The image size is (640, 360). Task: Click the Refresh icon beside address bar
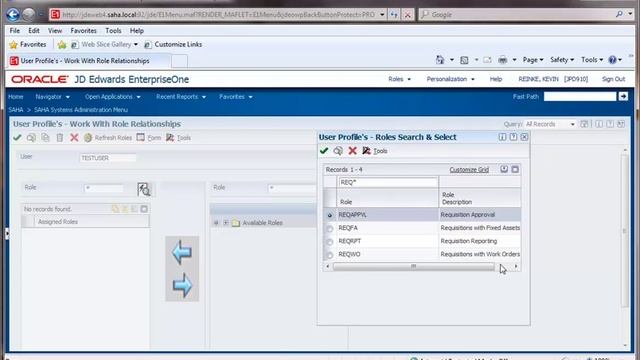[x=394, y=15]
